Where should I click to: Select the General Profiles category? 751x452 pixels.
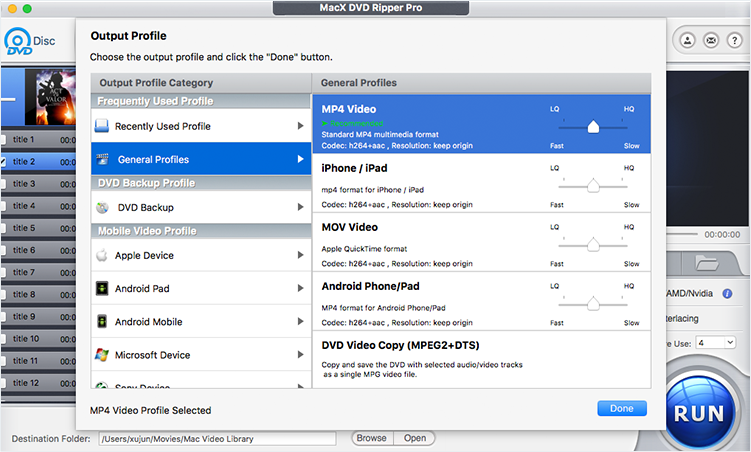pos(200,159)
